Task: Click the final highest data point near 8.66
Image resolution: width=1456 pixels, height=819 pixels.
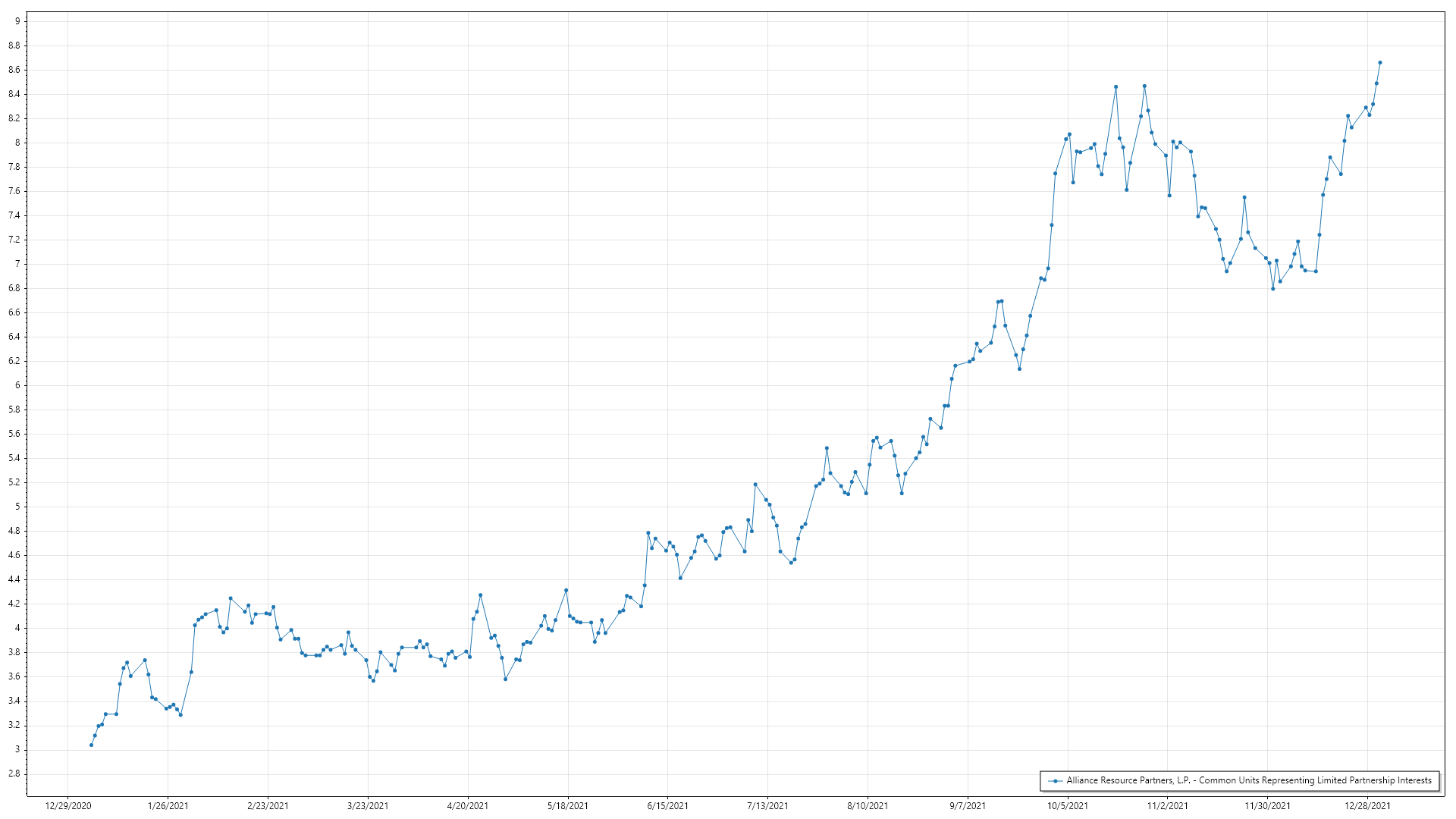Action: pyautogui.click(x=1379, y=62)
